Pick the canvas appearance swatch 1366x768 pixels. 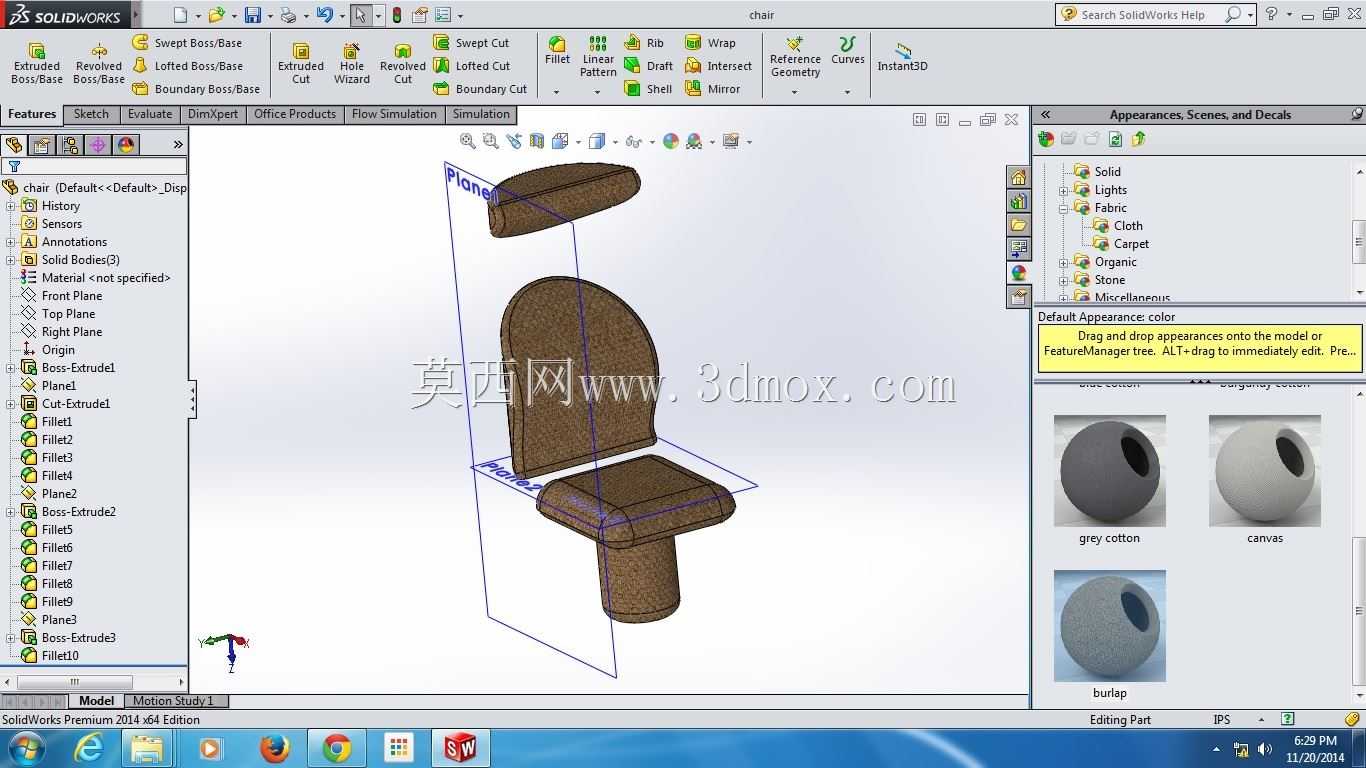pyautogui.click(x=1264, y=471)
